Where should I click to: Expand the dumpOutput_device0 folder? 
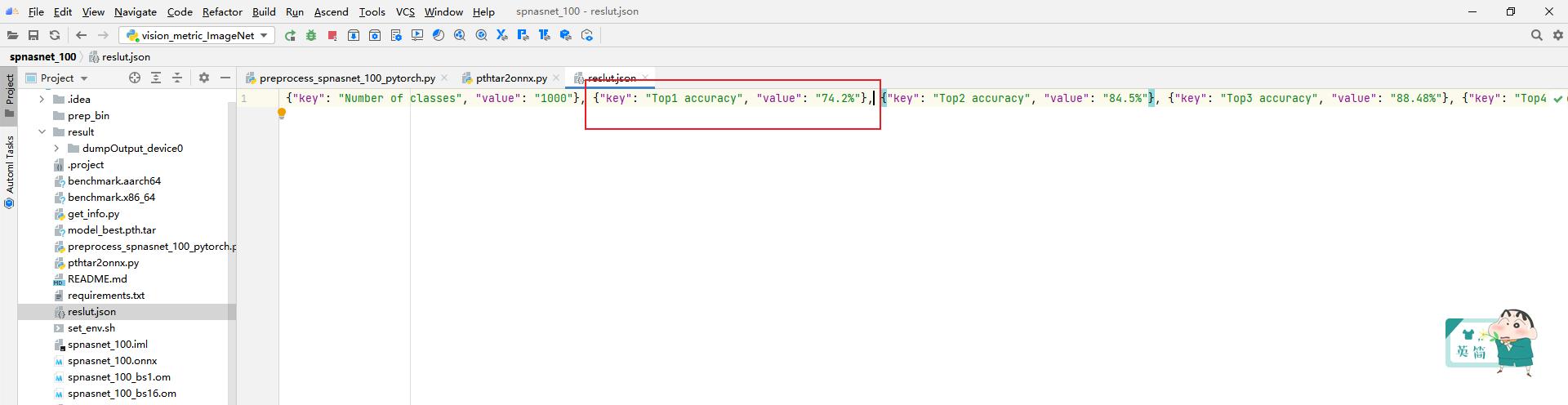tap(56, 148)
